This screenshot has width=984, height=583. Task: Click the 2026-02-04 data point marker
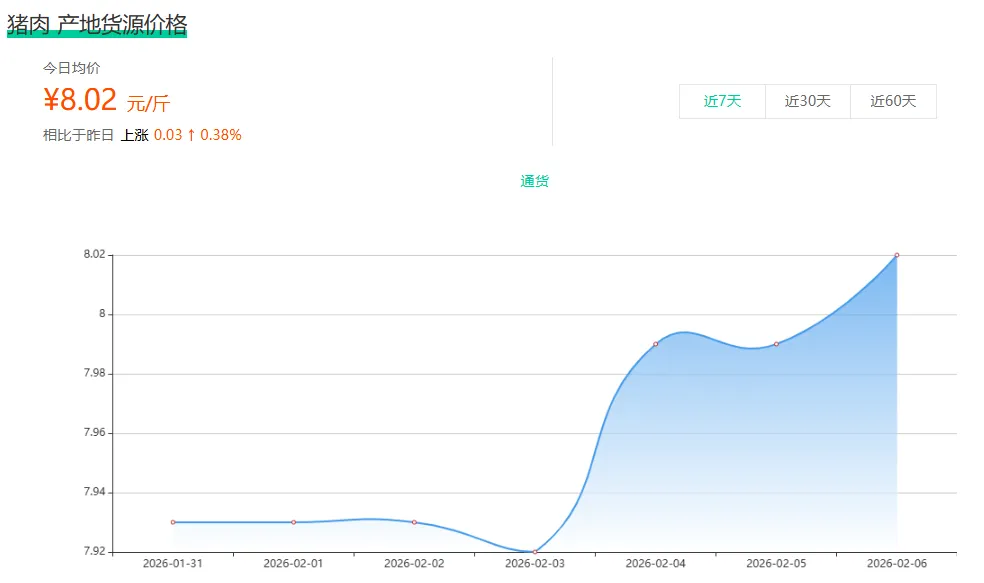(656, 344)
